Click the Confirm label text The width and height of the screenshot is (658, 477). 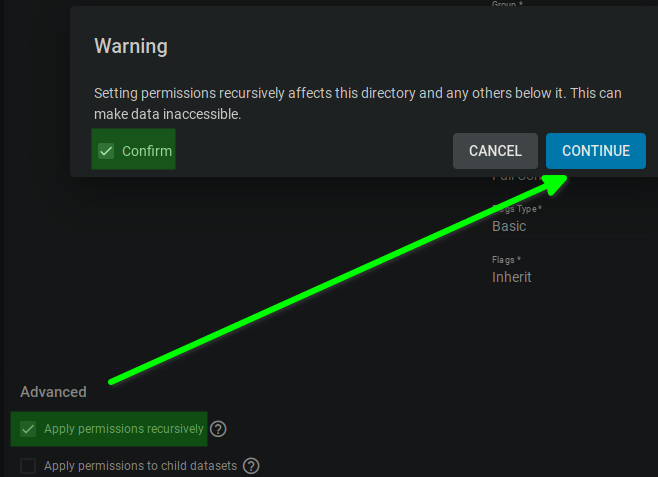(x=147, y=151)
